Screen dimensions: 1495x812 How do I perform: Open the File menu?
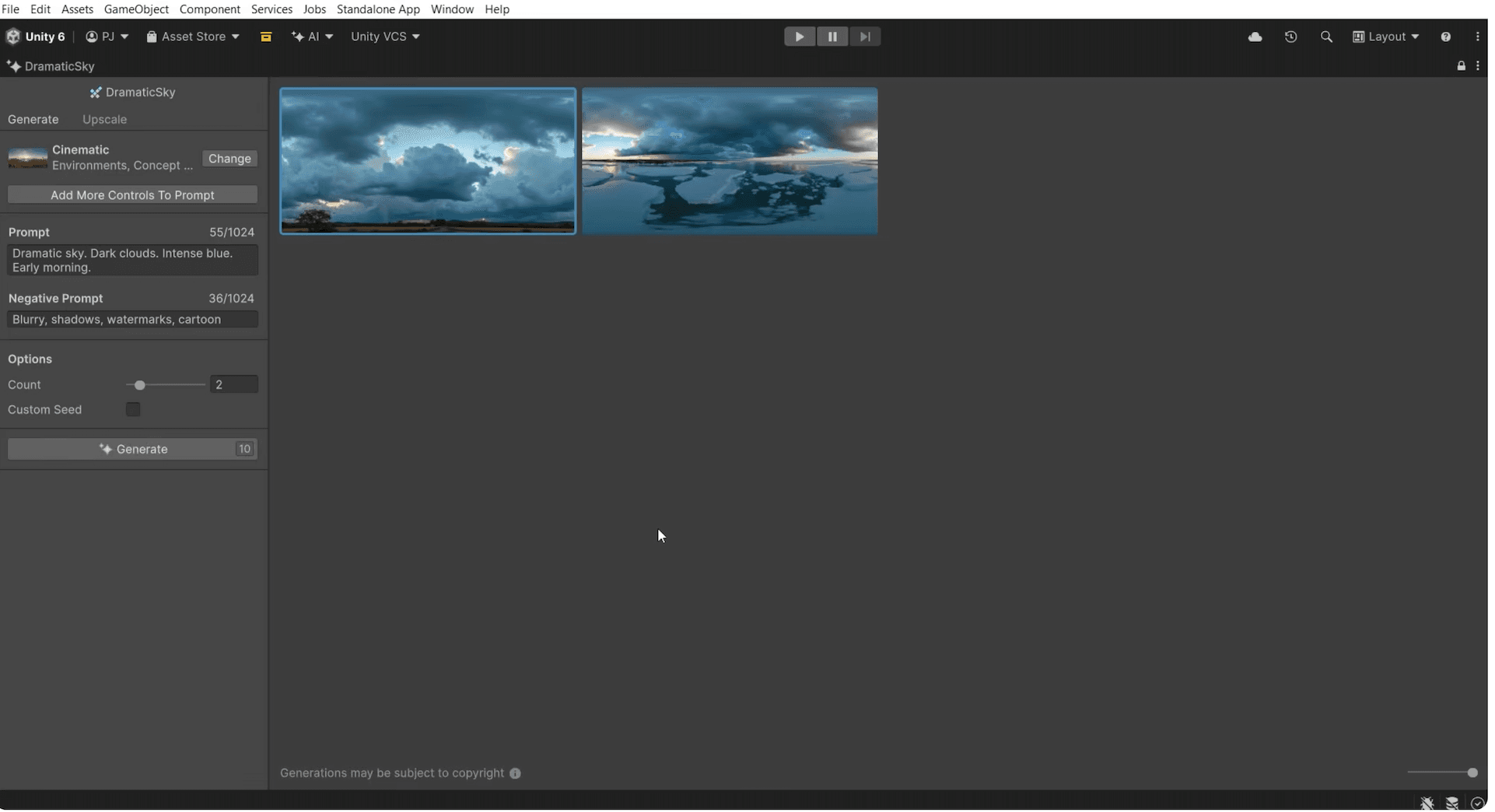(11, 9)
